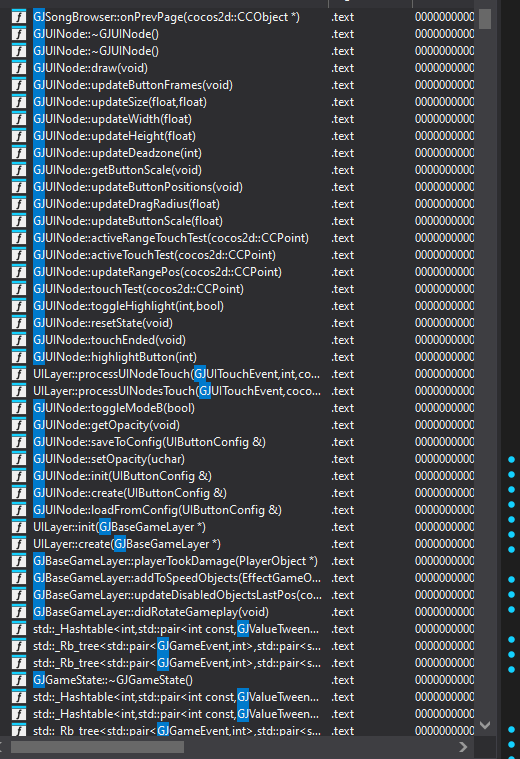Click function icon beside GJUINode::activeRangeTouchTest
Image resolution: width=520 pixels, height=759 pixels.
[x=18, y=238]
